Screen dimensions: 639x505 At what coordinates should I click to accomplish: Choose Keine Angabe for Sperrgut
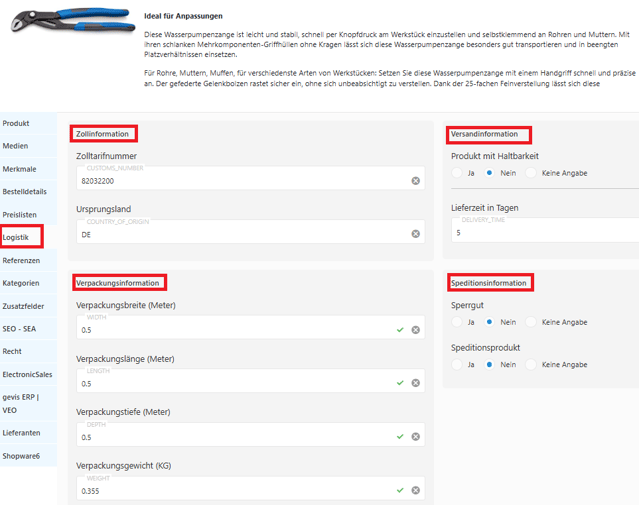coord(532,322)
